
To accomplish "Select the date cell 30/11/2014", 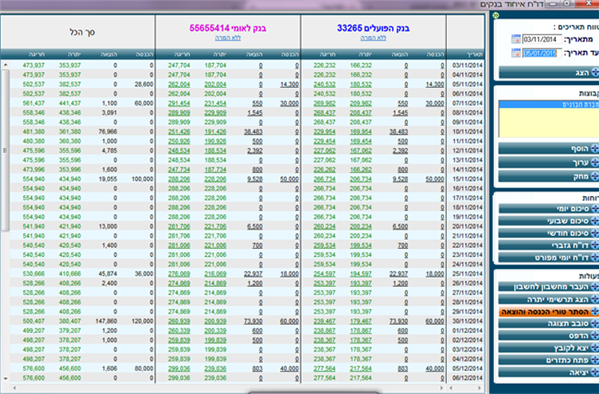I will 468,321.
